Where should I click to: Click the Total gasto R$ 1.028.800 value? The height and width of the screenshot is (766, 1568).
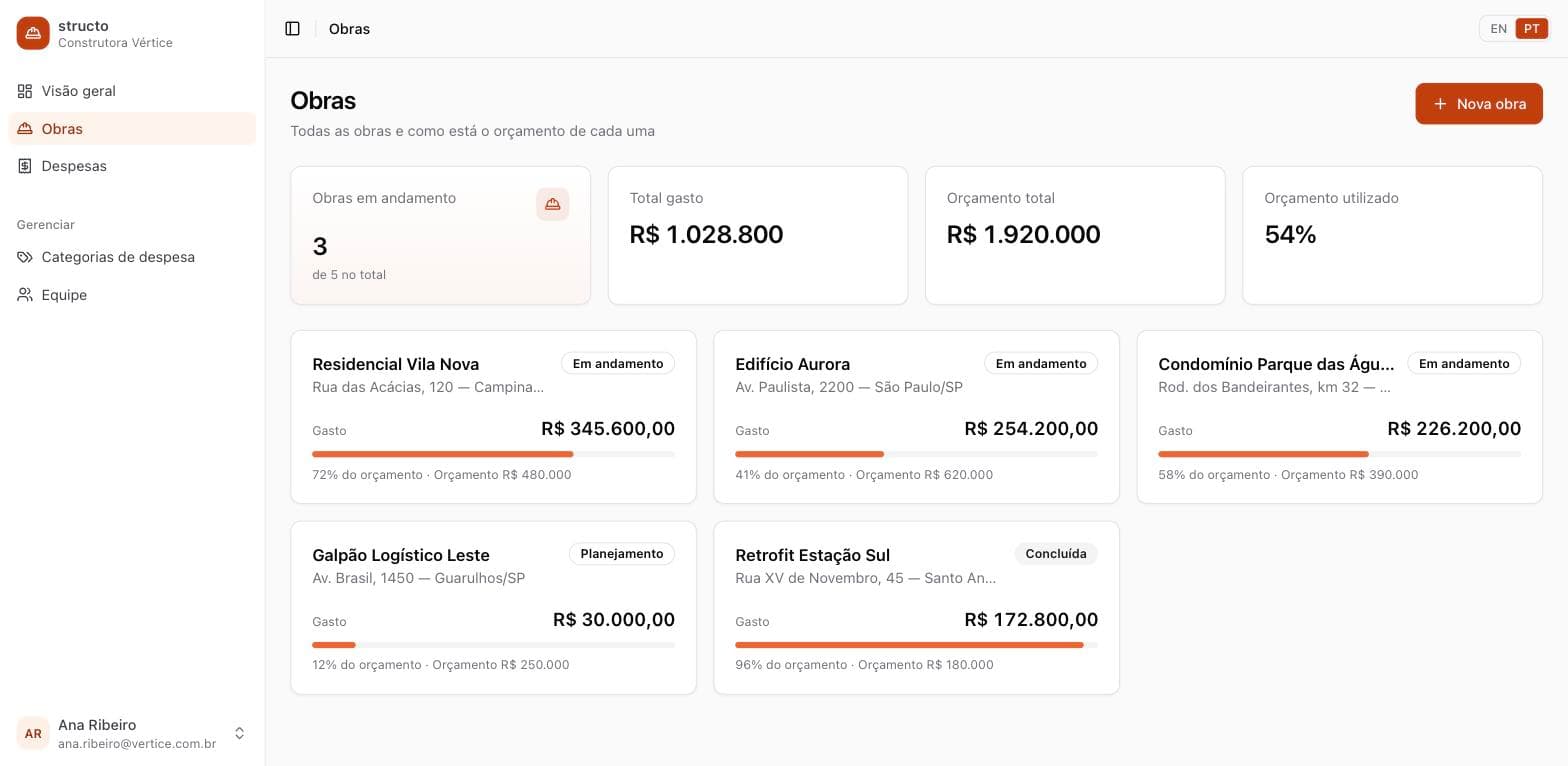tap(706, 234)
